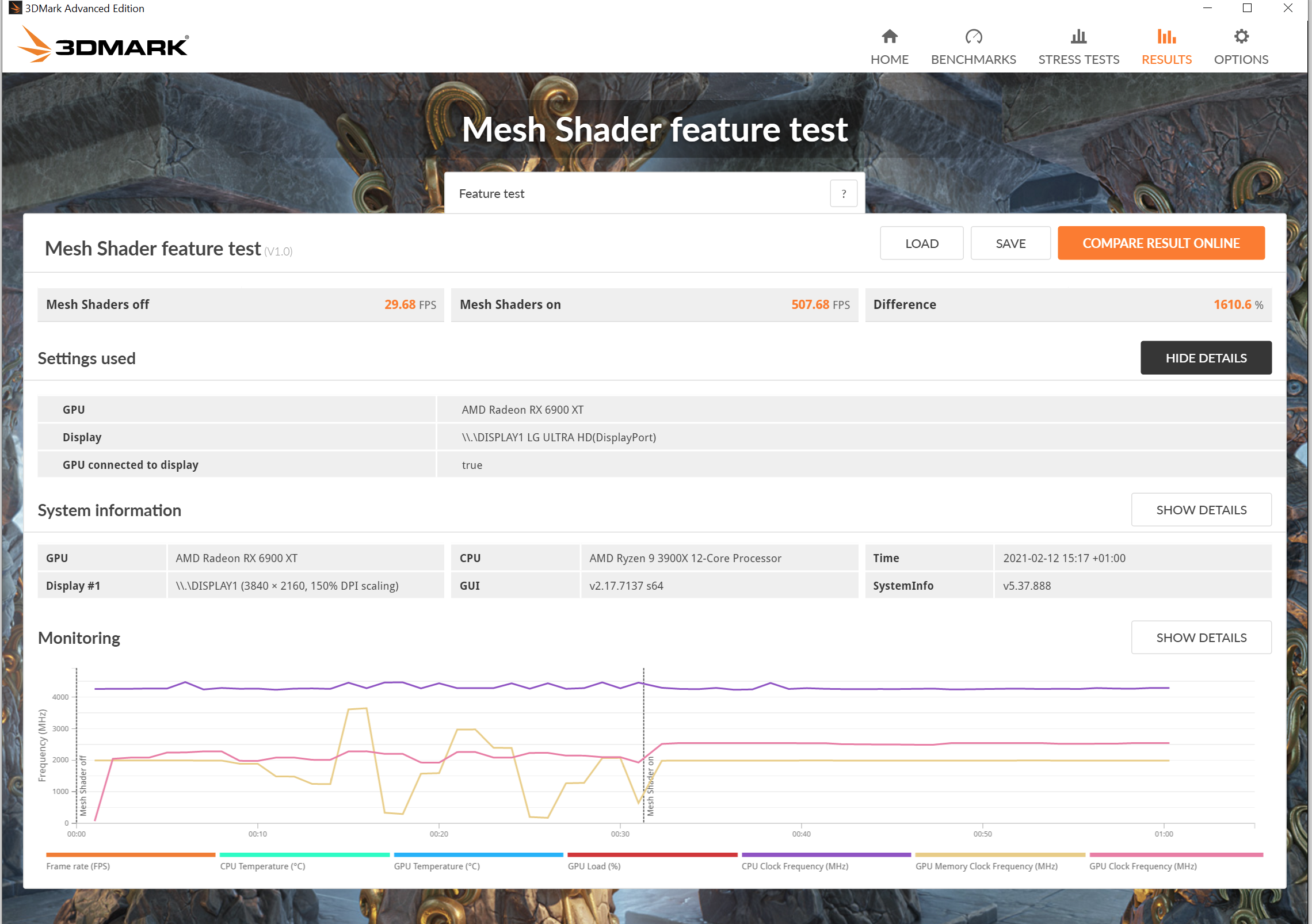The width and height of the screenshot is (1312, 924).
Task: Click the Feature test description box
Action: coord(654,193)
